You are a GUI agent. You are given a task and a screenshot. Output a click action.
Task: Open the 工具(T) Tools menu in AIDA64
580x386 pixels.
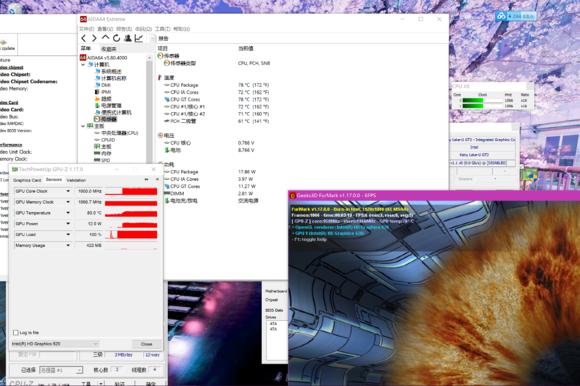click(x=162, y=29)
